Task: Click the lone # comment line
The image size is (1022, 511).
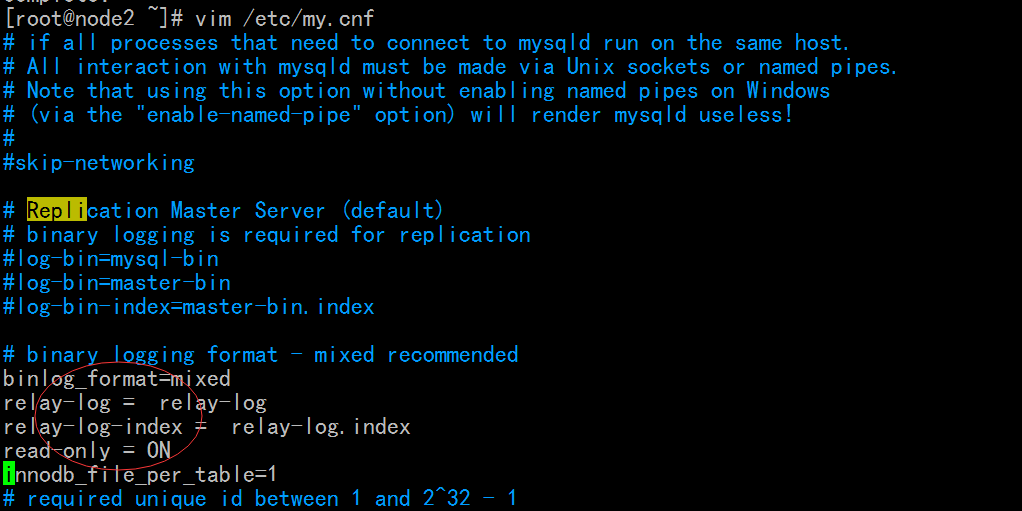Action: pos(8,139)
